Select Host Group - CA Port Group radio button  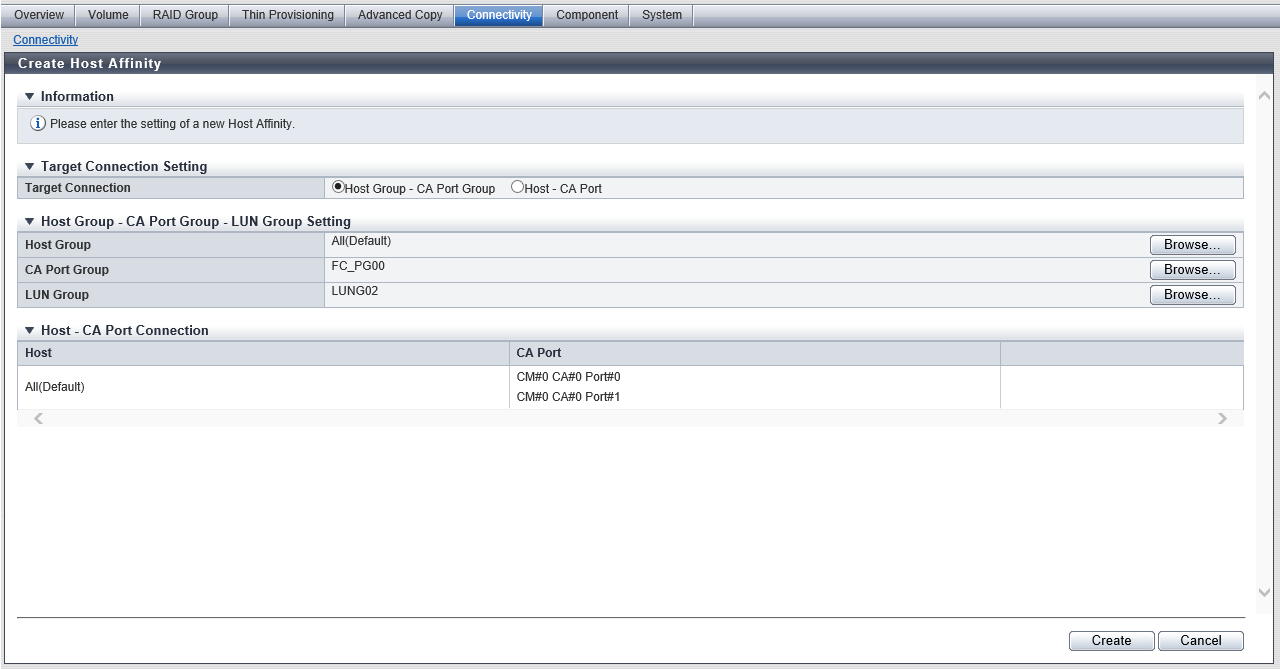pyautogui.click(x=338, y=187)
